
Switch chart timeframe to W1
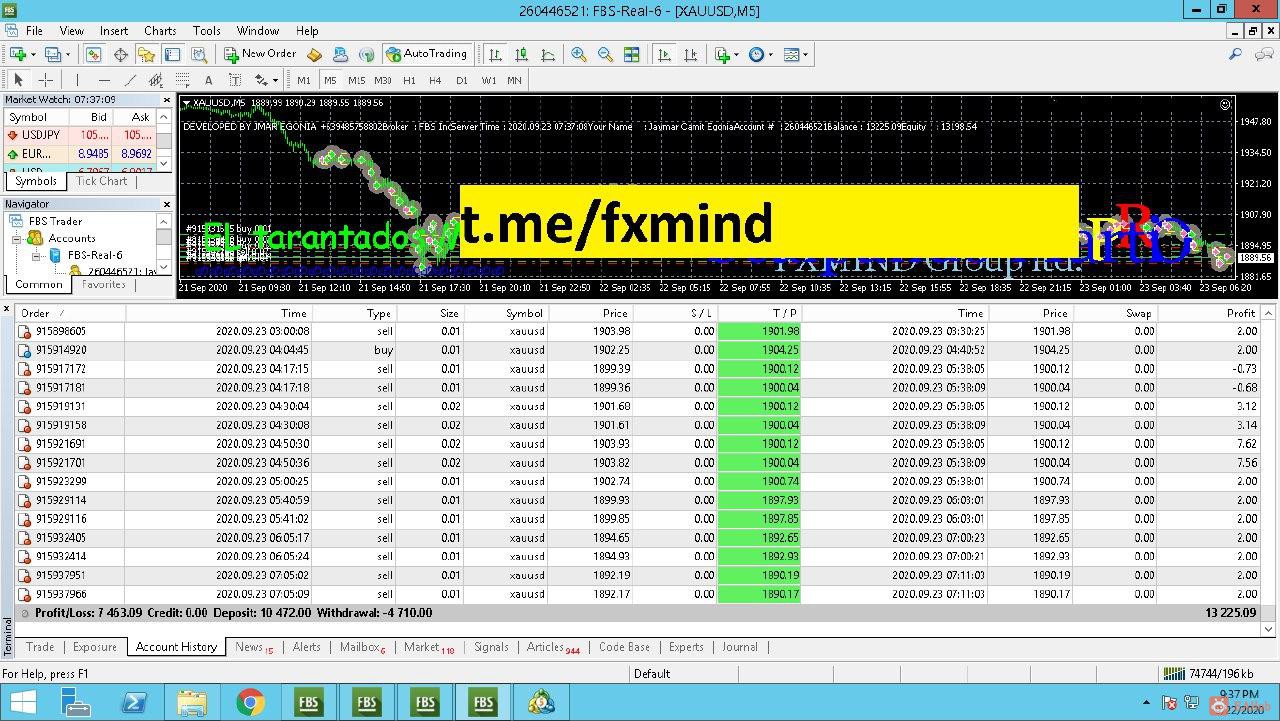tap(489, 80)
